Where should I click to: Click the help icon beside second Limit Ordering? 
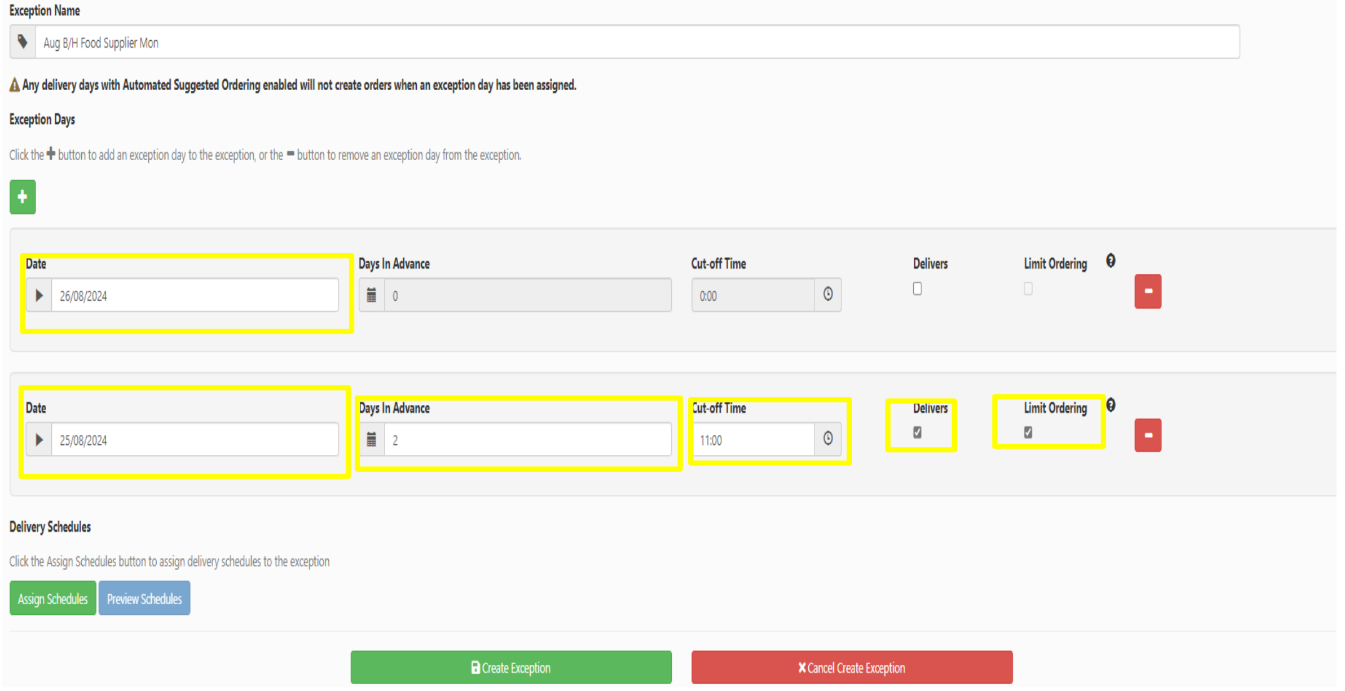point(1110,406)
